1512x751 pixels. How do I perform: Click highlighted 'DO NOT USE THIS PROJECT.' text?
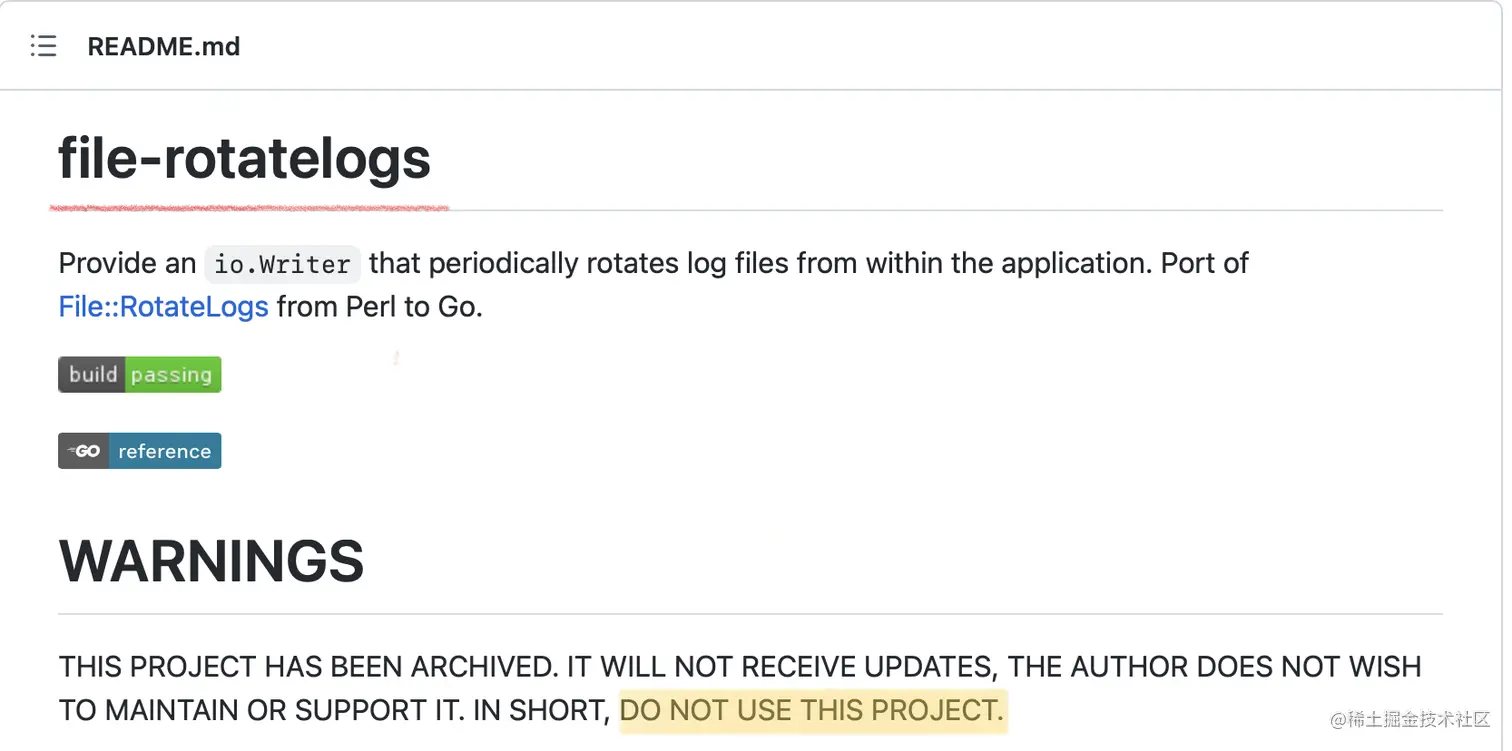click(811, 711)
